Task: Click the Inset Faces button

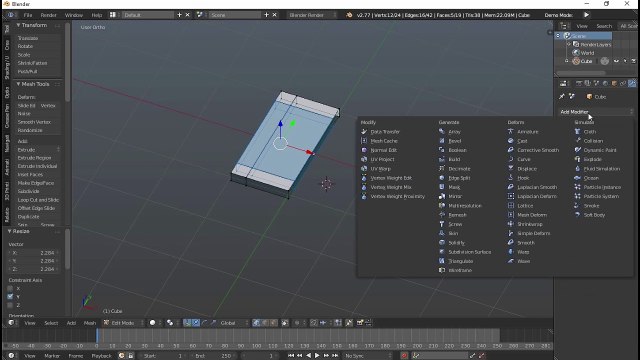Action: 38,174
